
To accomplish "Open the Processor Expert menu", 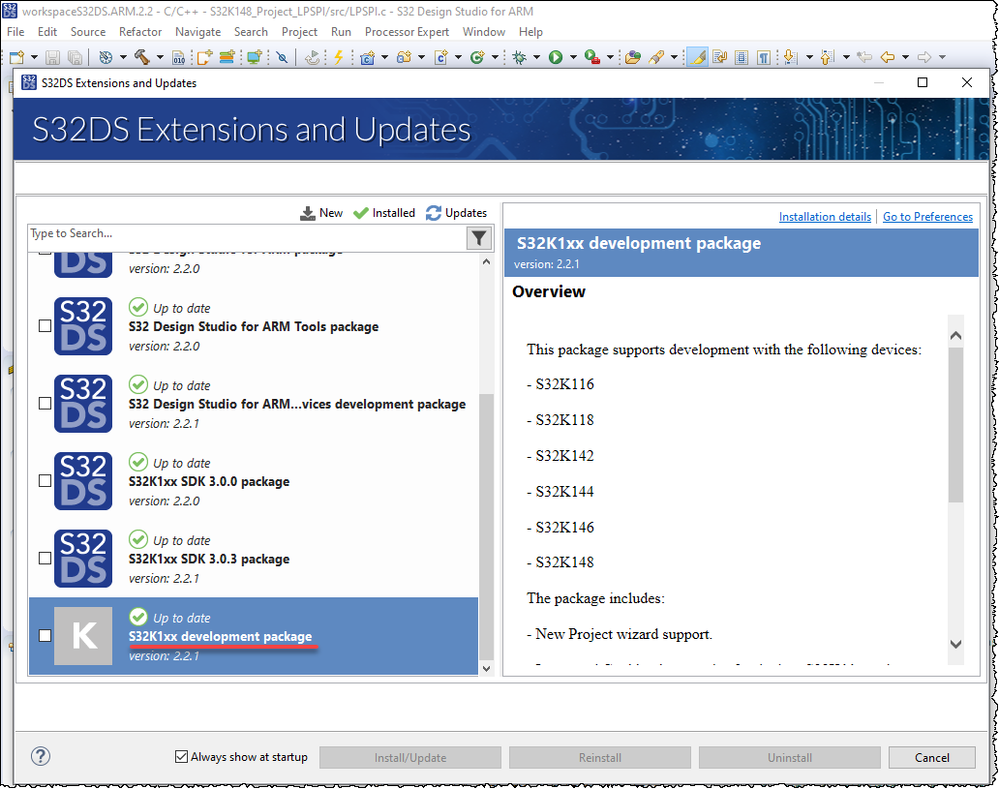I will point(406,32).
